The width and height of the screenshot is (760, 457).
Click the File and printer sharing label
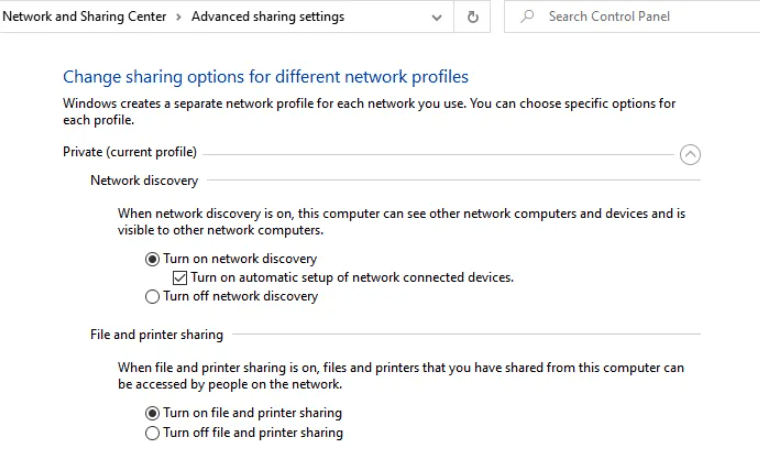pos(157,335)
